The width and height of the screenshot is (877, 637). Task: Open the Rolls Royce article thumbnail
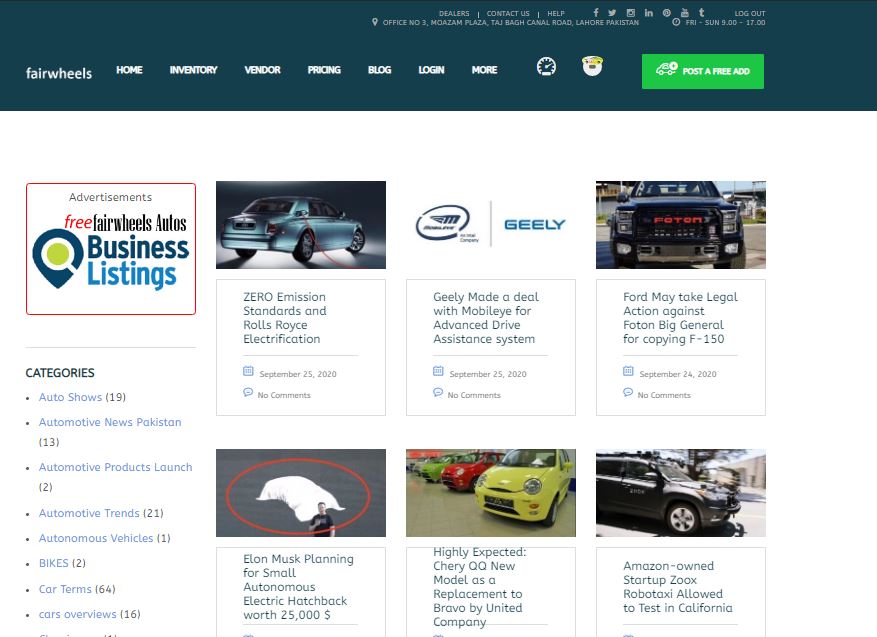point(301,225)
